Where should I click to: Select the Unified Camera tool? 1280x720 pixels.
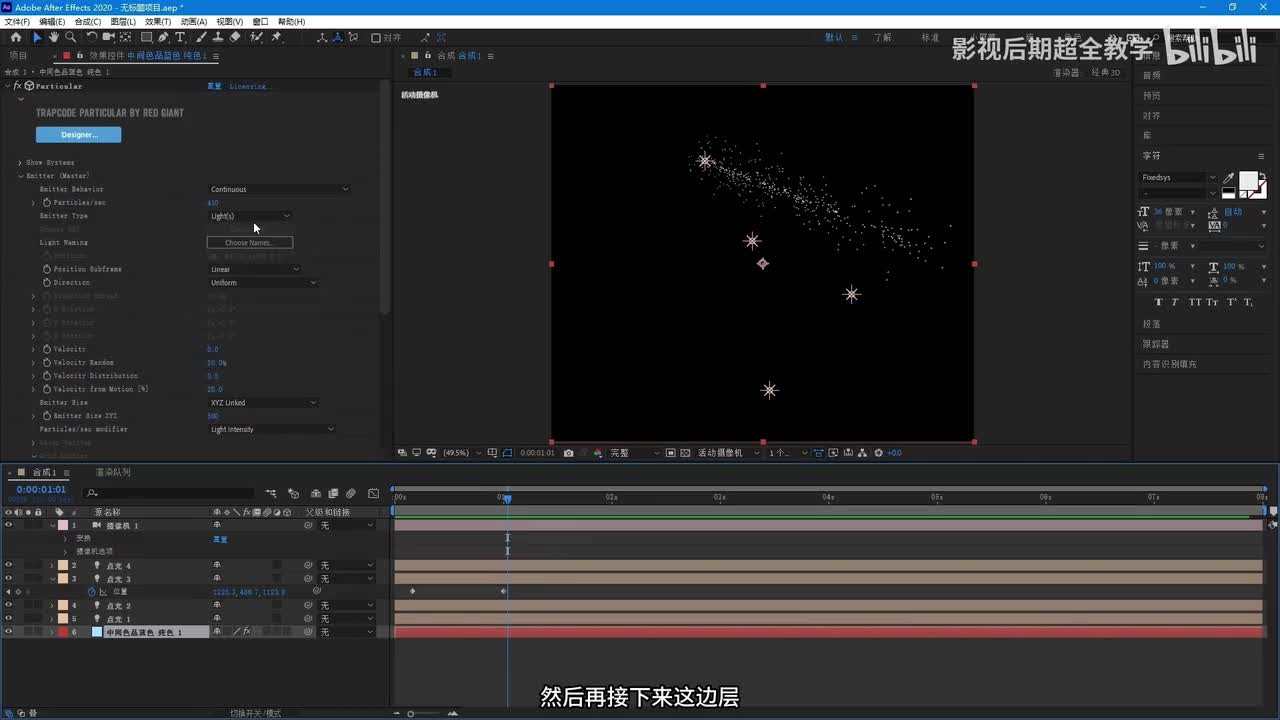(109, 37)
